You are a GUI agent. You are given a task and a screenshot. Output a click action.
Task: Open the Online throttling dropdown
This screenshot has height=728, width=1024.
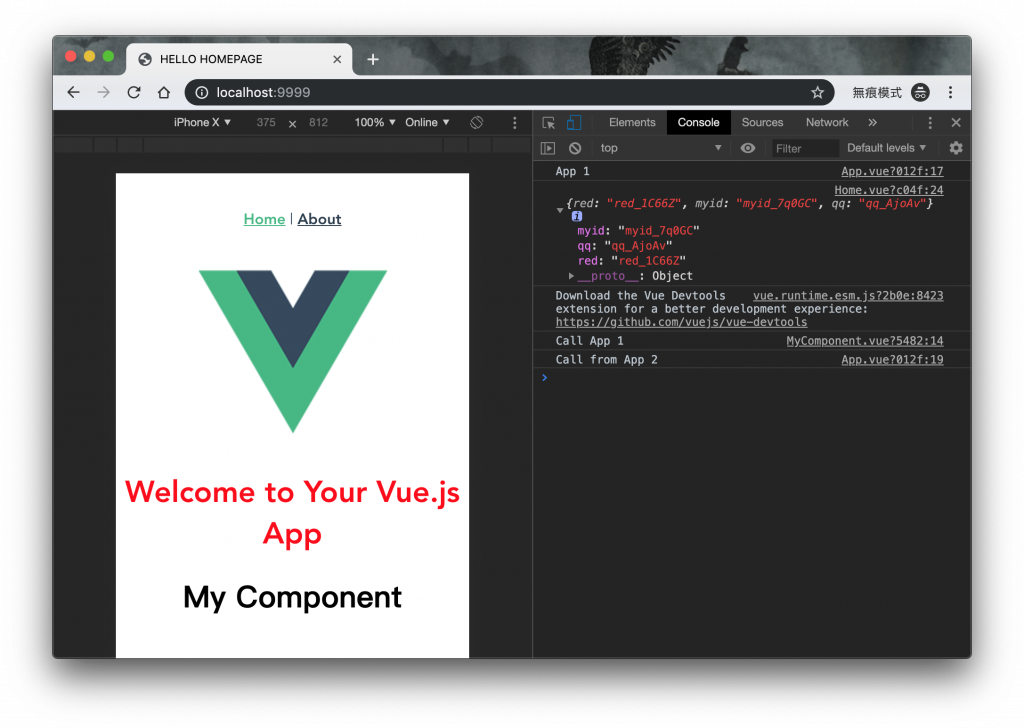(427, 123)
